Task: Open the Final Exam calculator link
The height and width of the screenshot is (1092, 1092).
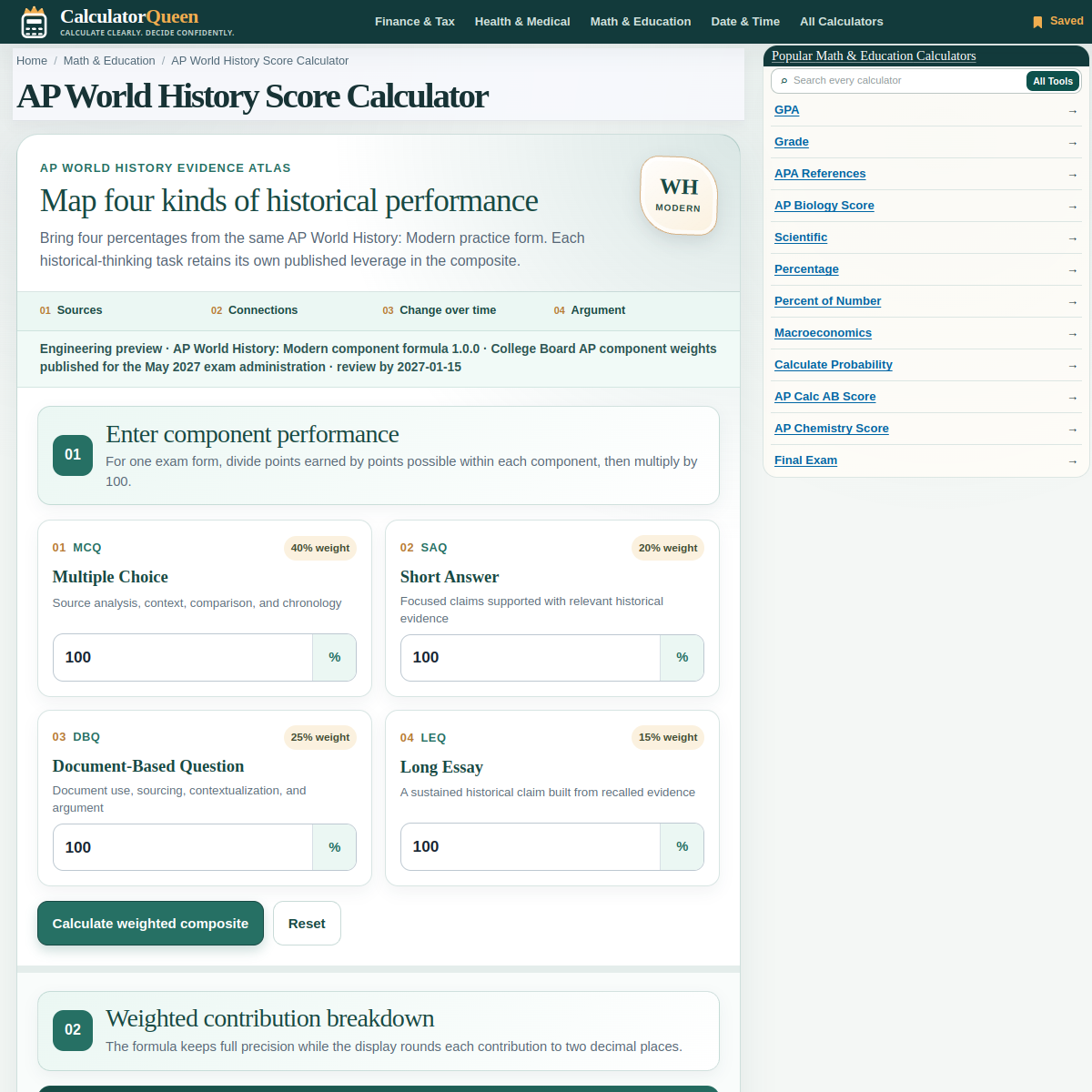Action: pyautogui.click(x=805, y=460)
